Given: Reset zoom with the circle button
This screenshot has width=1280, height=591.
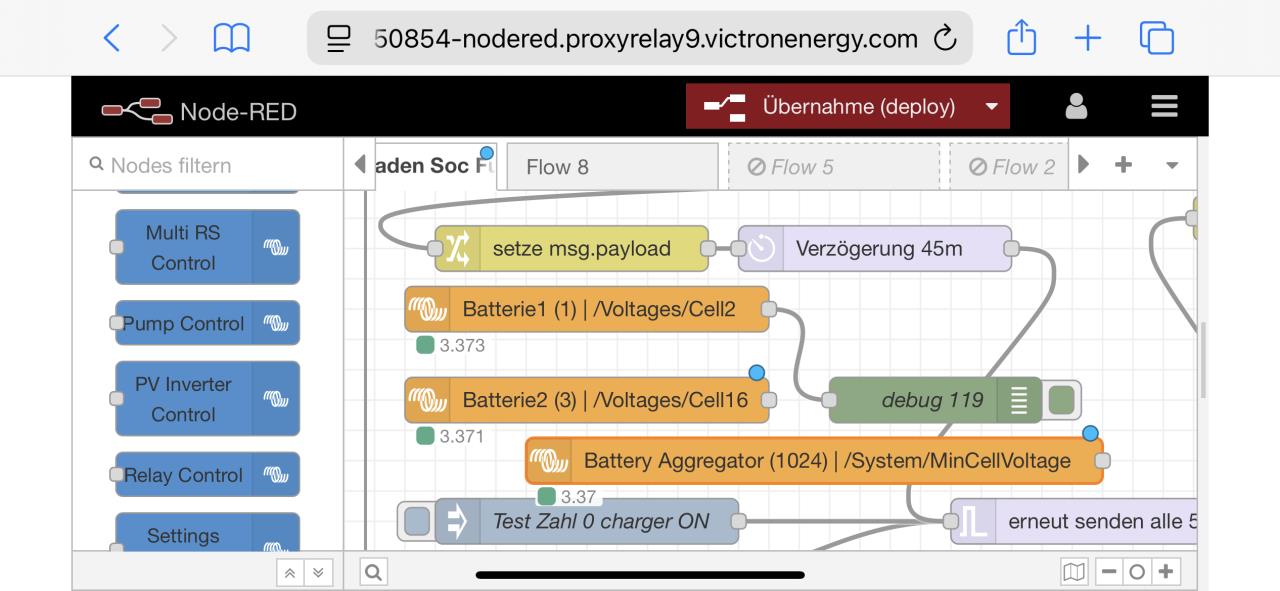Looking at the screenshot, I should 1136,572.
